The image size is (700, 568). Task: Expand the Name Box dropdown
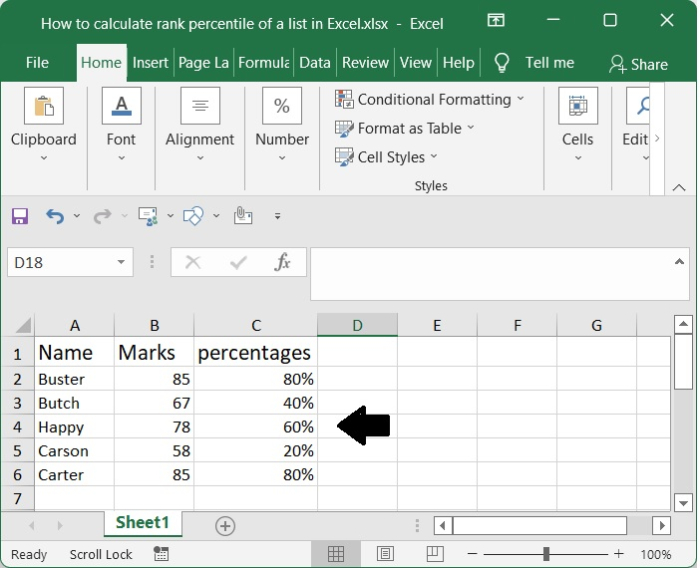122,263
